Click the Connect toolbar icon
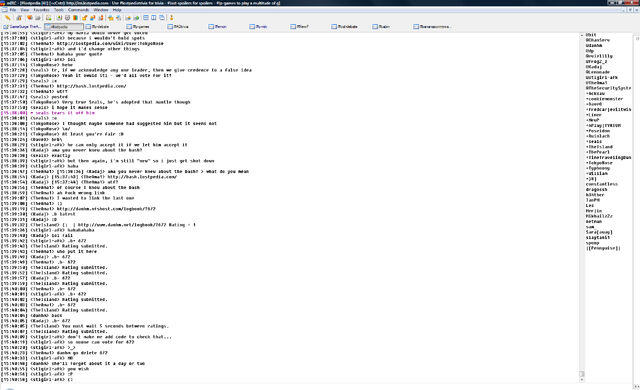The image size is (640, 390). [x=7, y=18]
